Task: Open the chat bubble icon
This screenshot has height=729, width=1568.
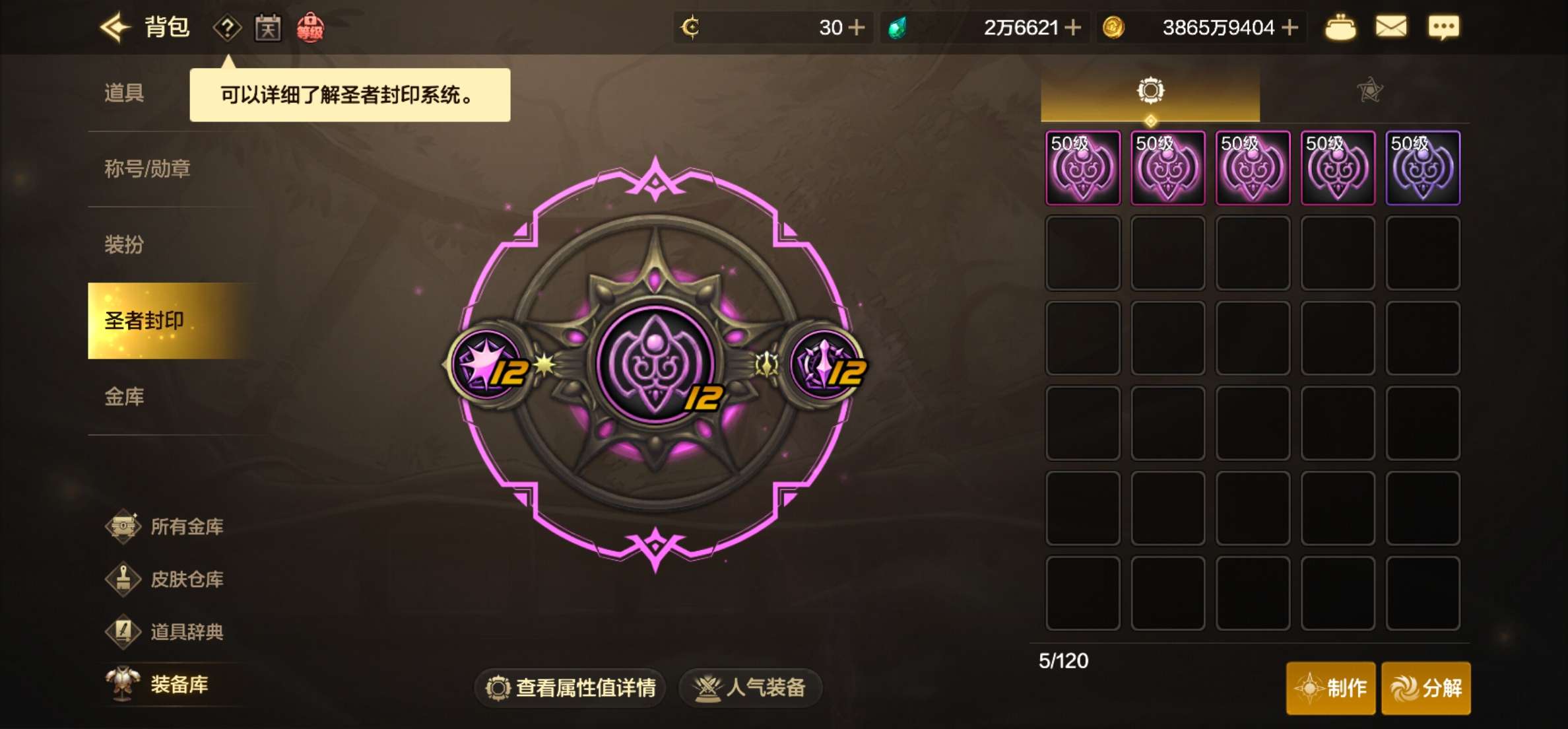Action: 1443,27
